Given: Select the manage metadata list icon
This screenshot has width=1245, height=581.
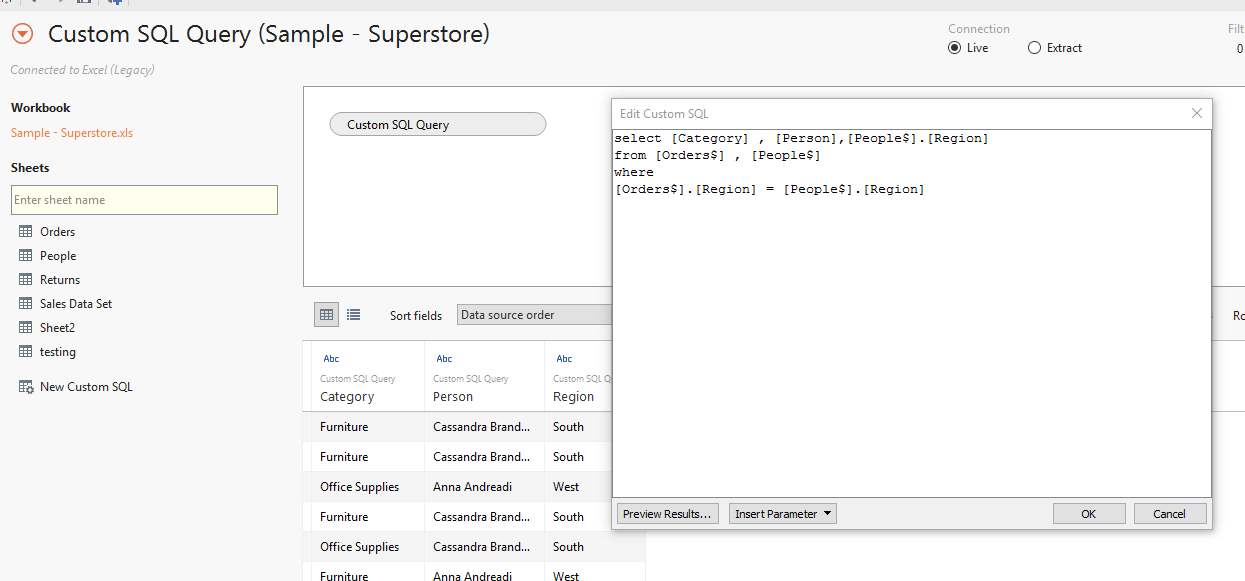Looking at the screenshot, I should [x=353, y=314].
